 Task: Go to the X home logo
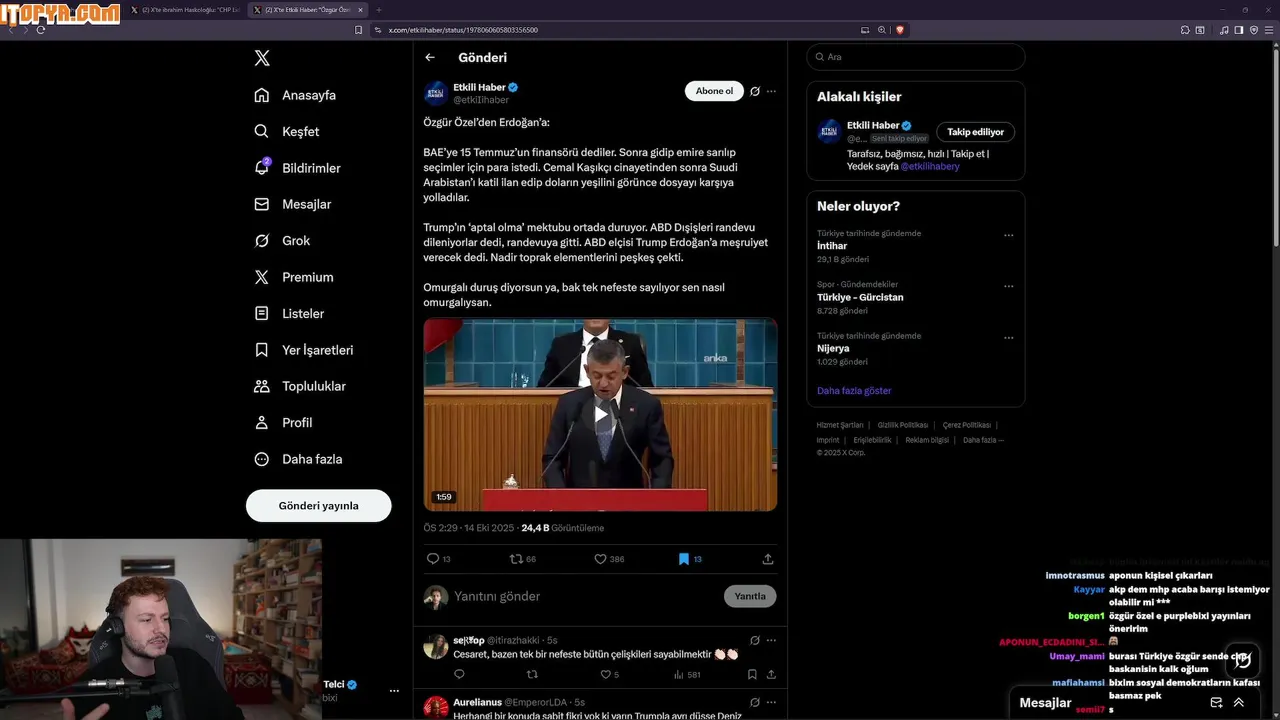[262, 58]
